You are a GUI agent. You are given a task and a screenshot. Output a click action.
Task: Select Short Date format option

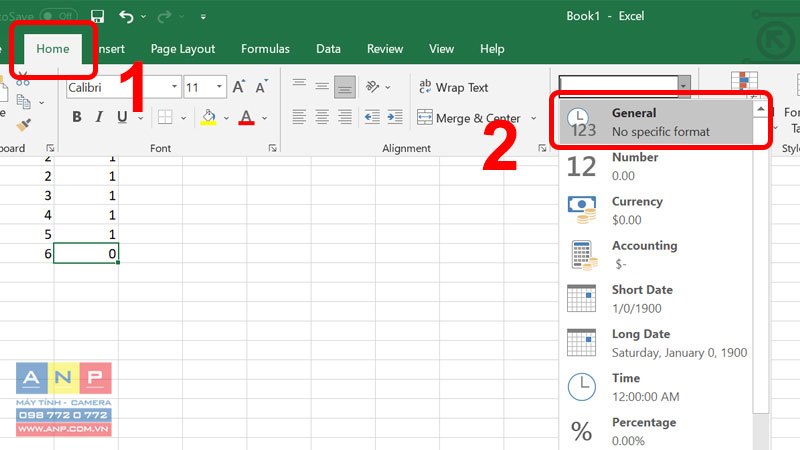(x=656, y=299)
